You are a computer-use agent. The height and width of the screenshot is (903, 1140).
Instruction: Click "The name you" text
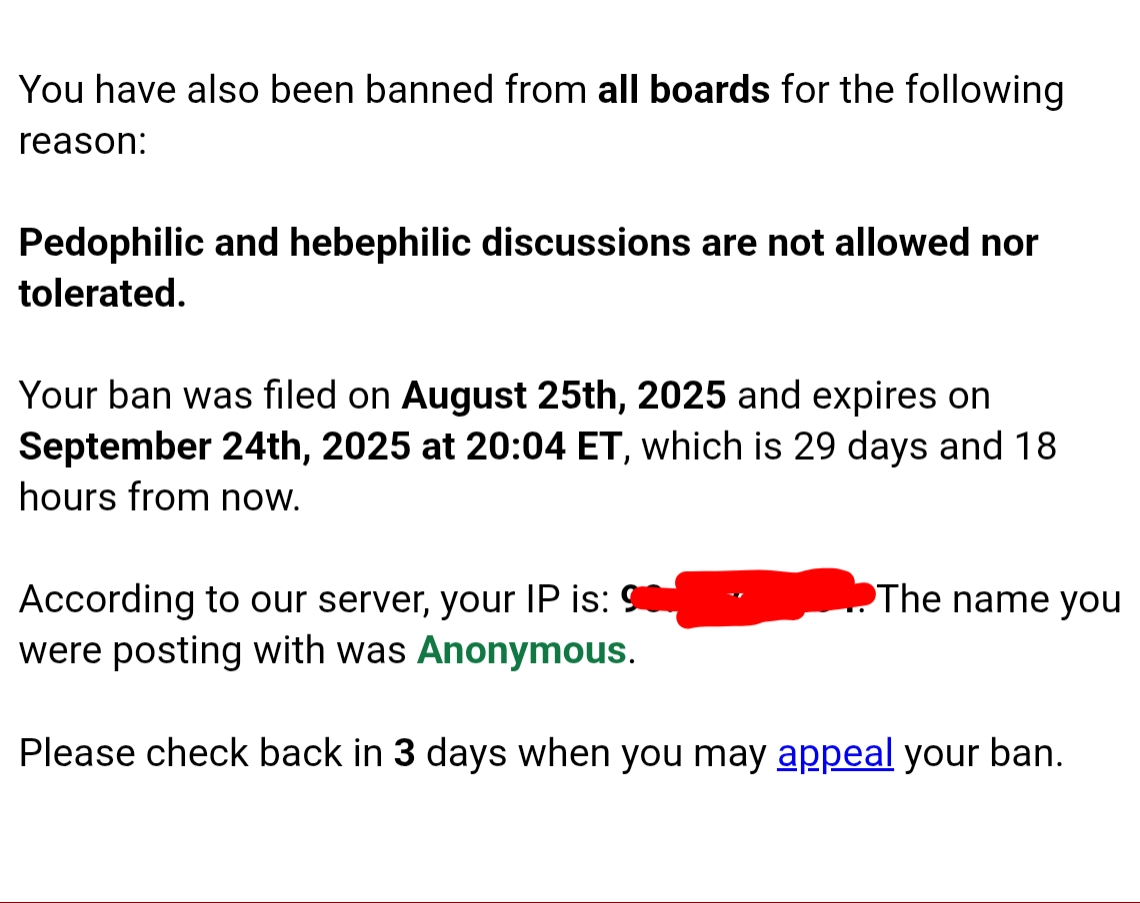pos(1000,600)
